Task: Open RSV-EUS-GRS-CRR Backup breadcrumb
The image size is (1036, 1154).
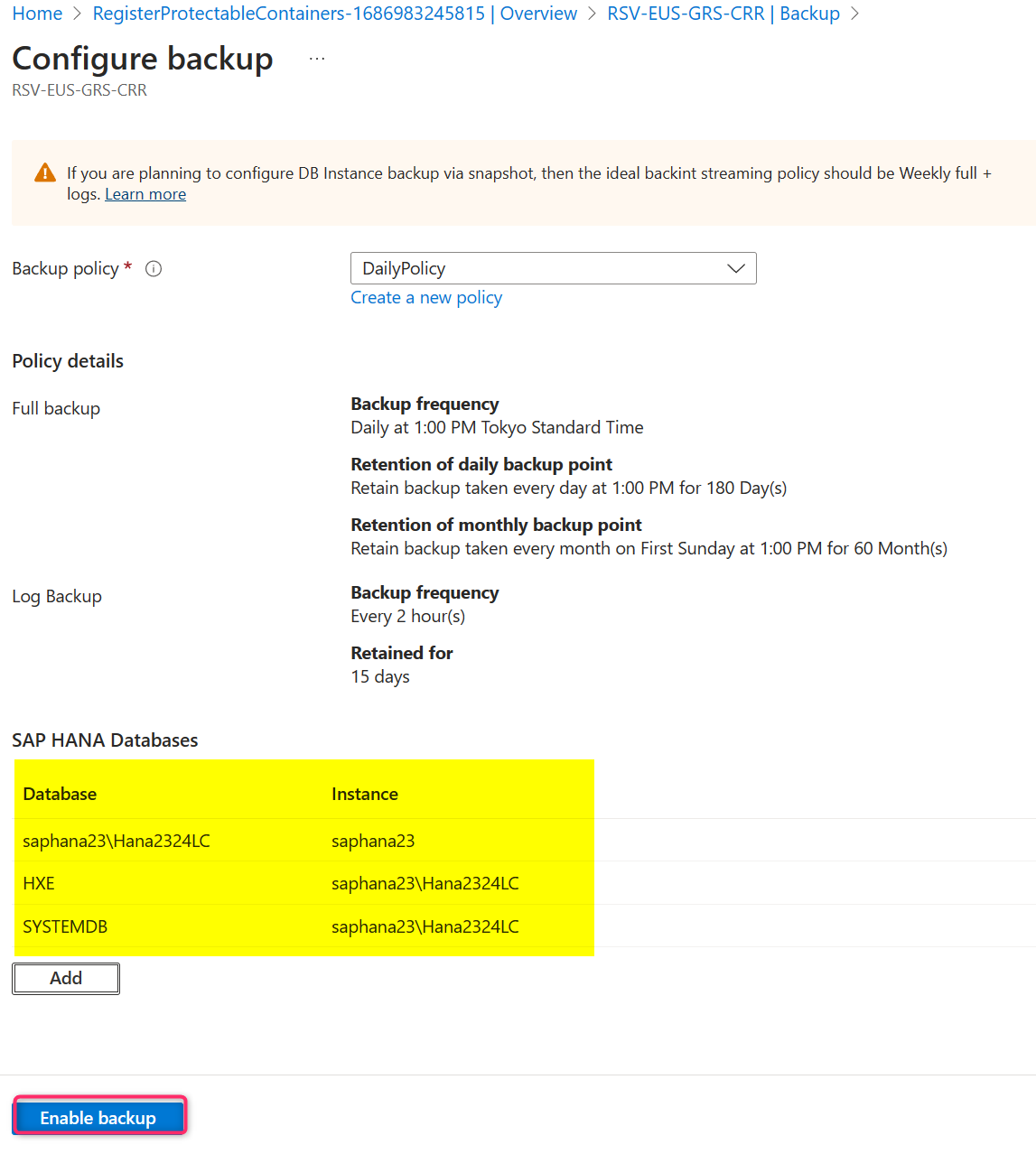Action: pos(723,14)
